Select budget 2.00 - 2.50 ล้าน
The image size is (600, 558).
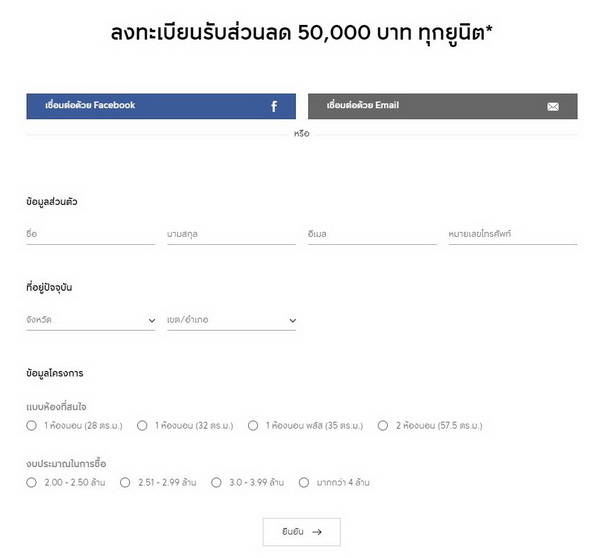(x=32, y=482)
